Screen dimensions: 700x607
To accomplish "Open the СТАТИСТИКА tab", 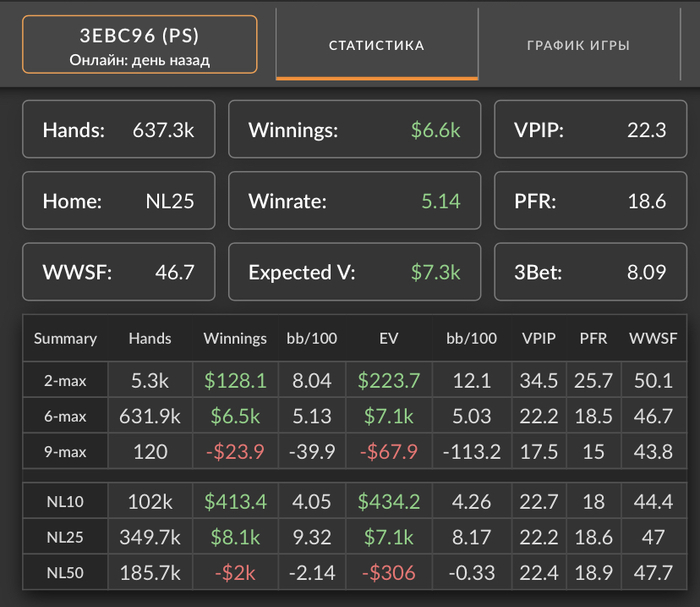I will (377, 45).
